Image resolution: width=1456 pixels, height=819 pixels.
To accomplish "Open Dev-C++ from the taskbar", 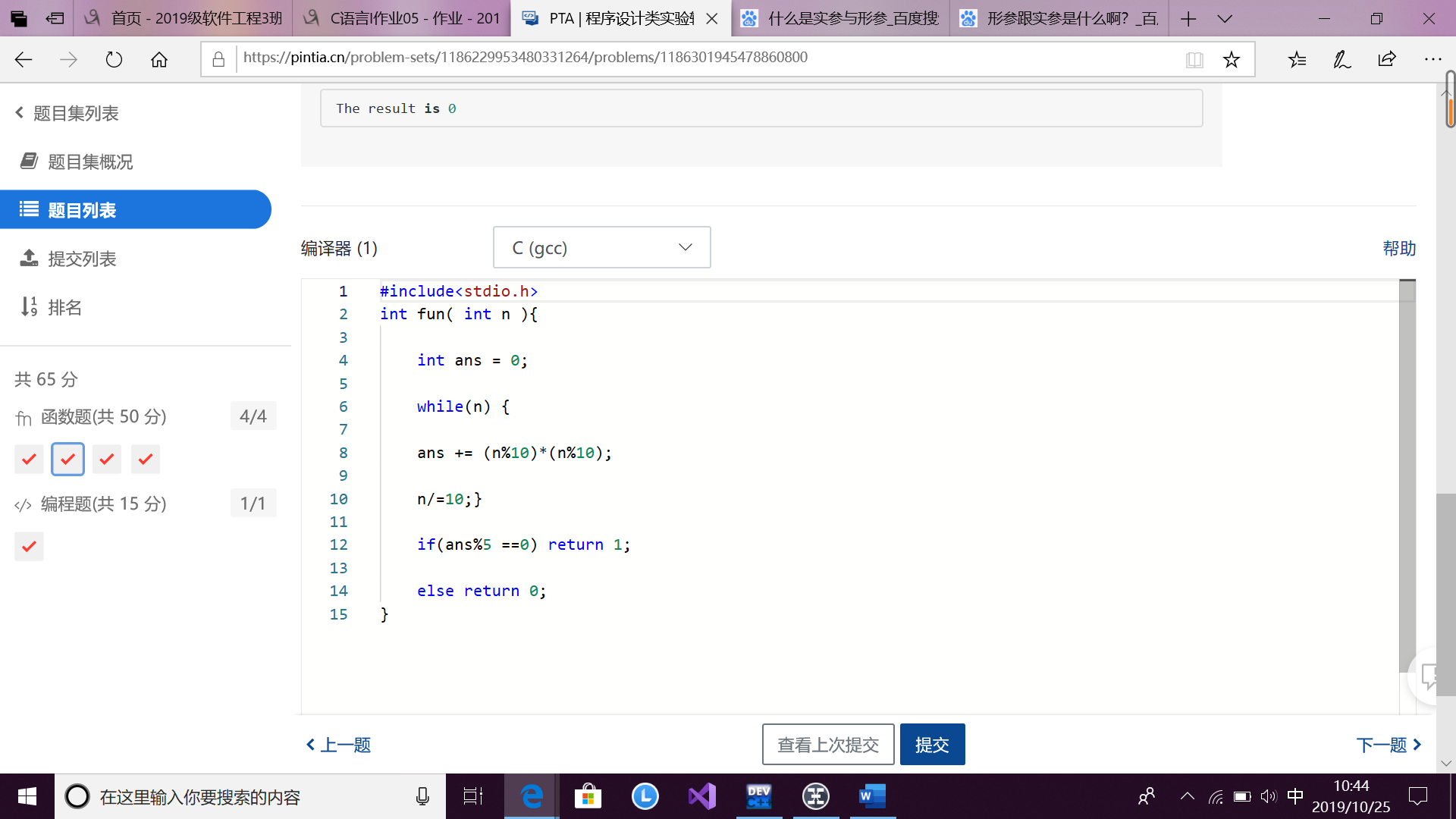I will (x=758, y=796).
